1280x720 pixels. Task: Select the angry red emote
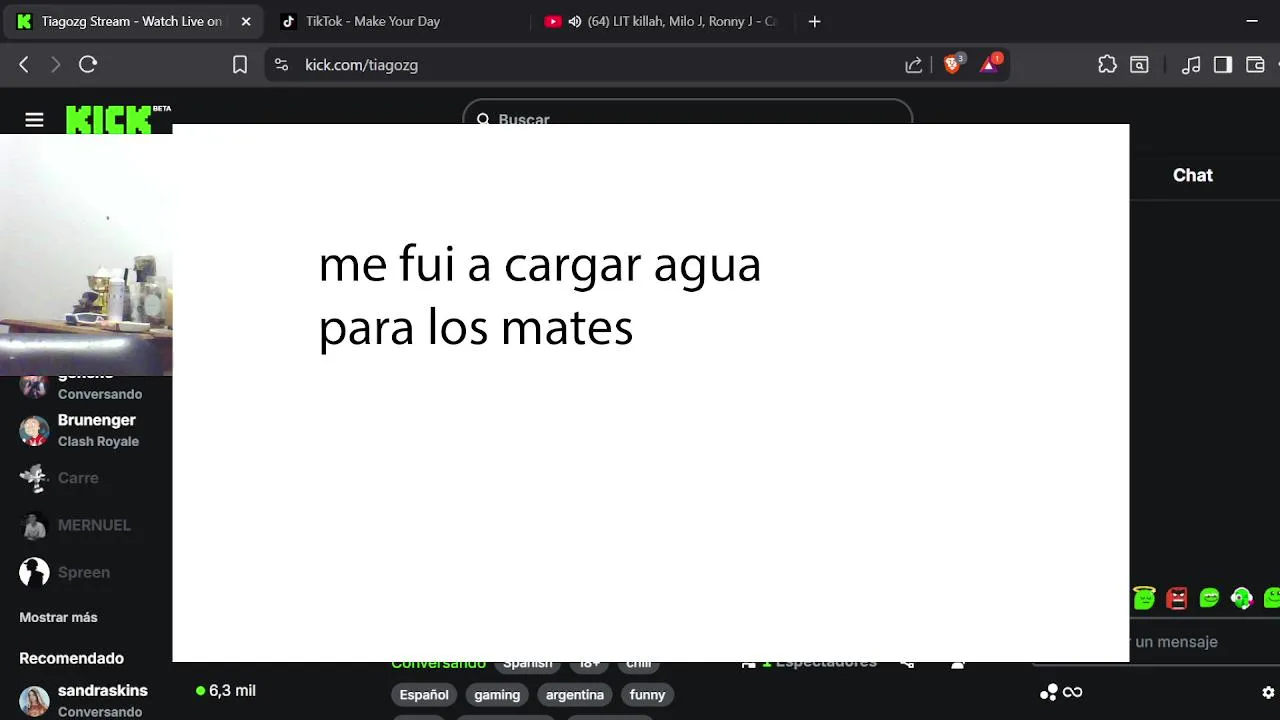coord(1177,598)
